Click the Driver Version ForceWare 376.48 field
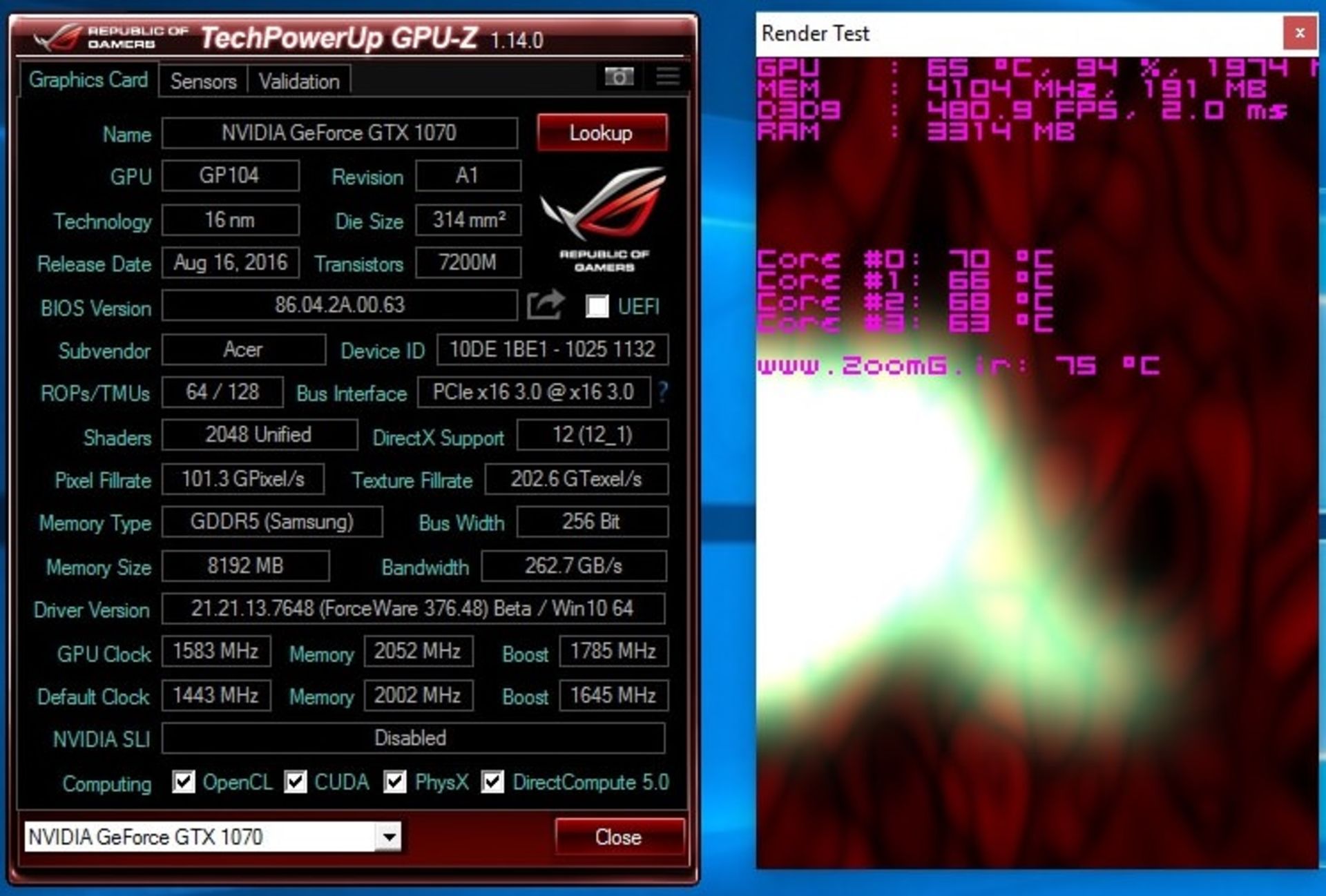 [413, 609]
